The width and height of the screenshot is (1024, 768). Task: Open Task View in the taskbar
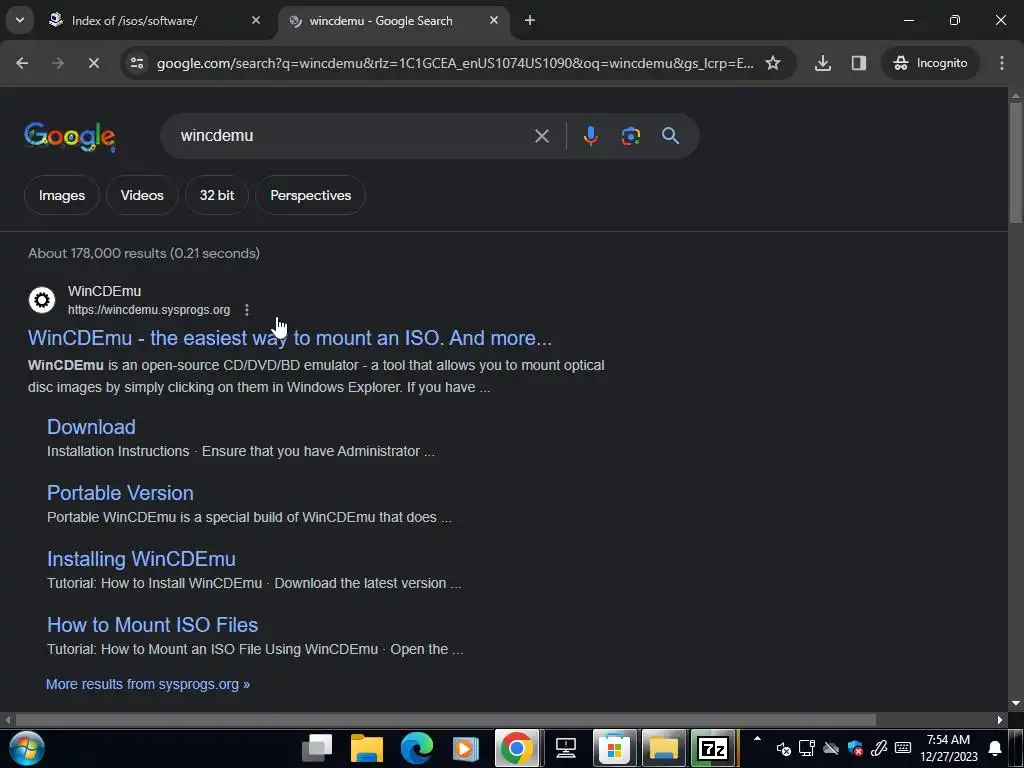click(318, 748)
